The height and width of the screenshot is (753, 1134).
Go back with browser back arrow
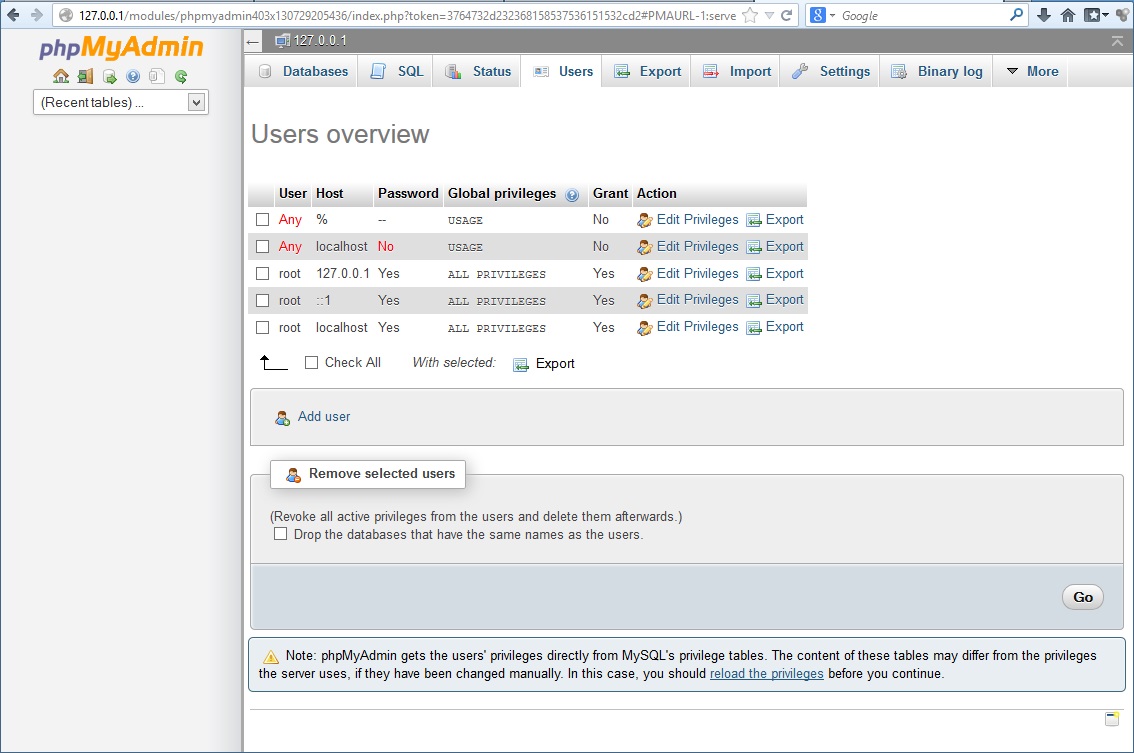13,15
